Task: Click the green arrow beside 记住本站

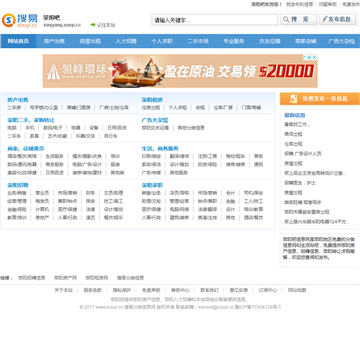Action: [93, 25]
